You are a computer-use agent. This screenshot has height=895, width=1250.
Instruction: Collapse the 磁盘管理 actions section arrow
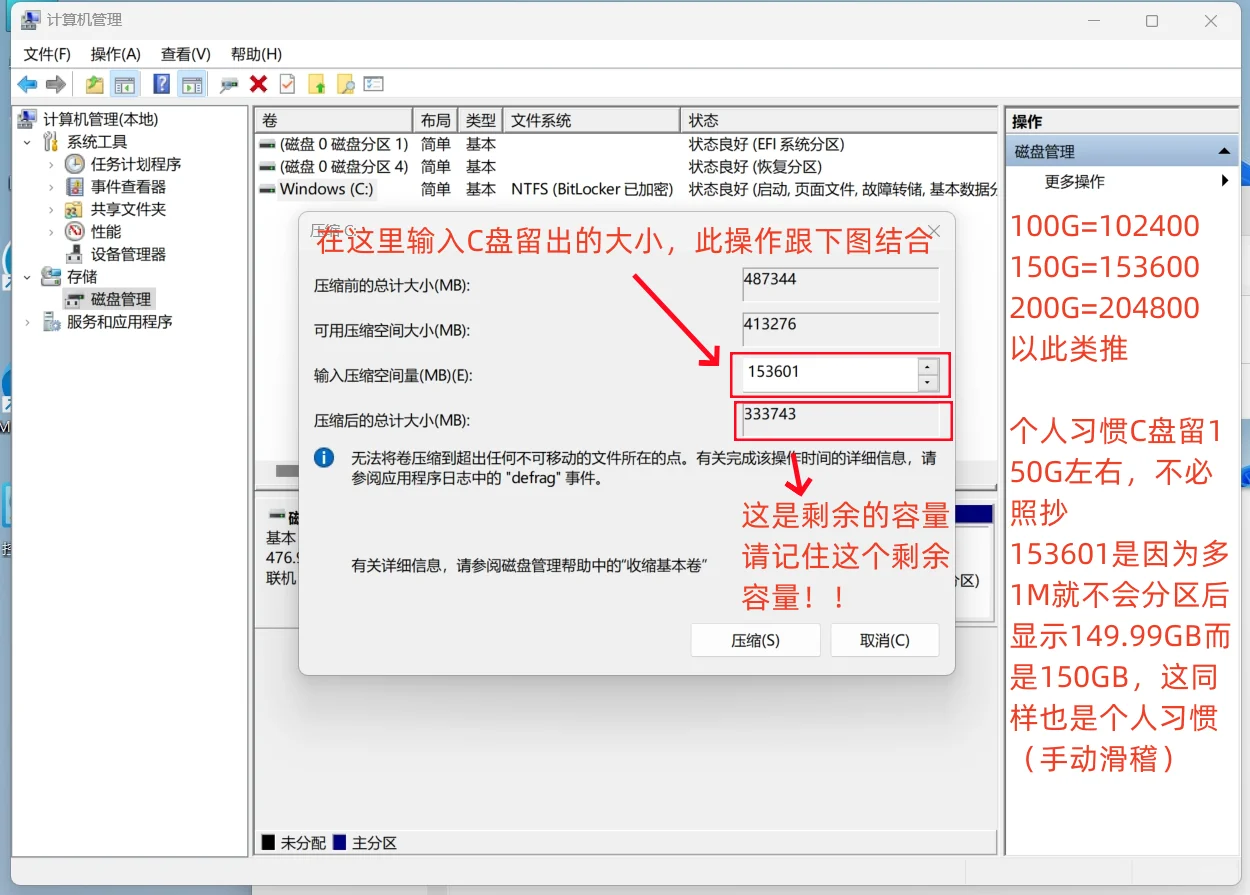click(x=1223, y=151)
